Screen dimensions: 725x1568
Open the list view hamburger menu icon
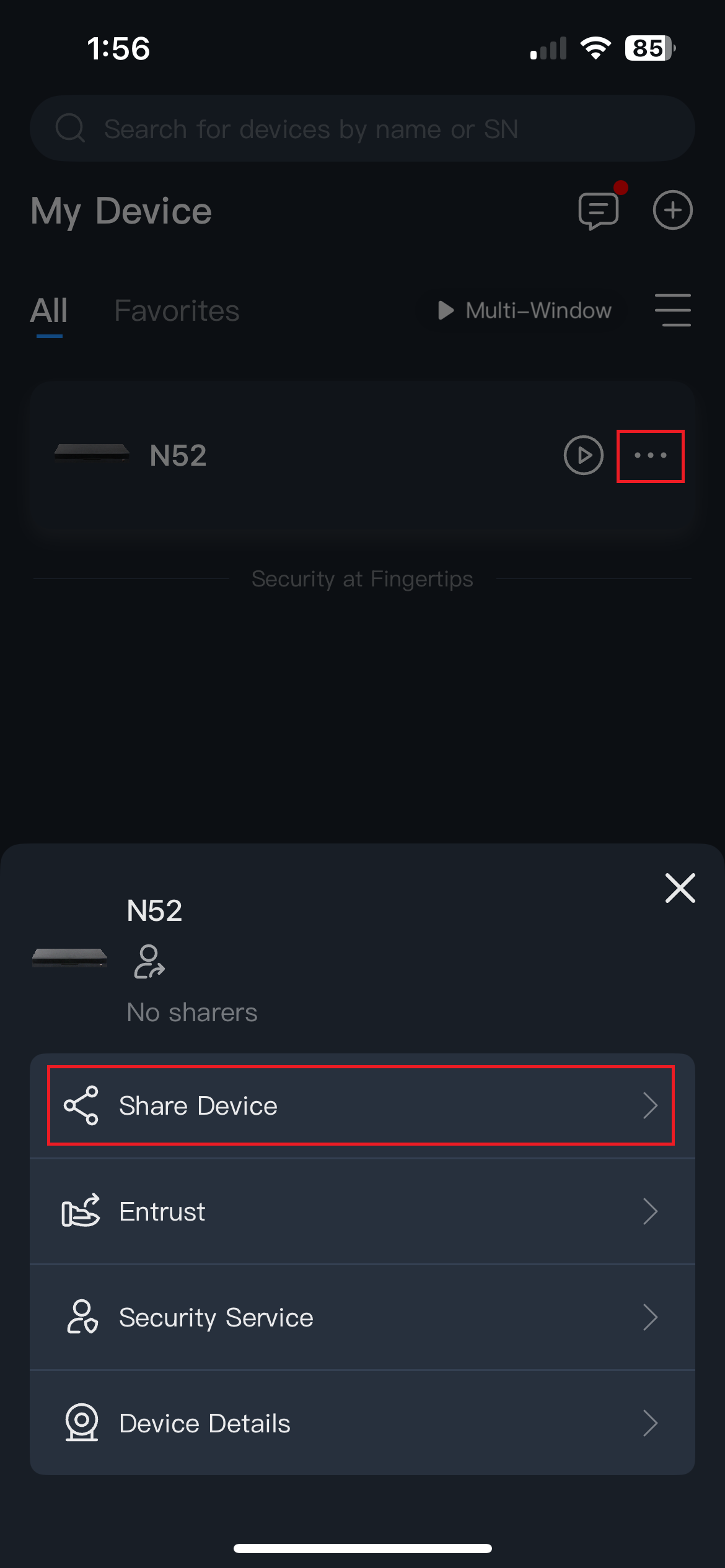672,310
